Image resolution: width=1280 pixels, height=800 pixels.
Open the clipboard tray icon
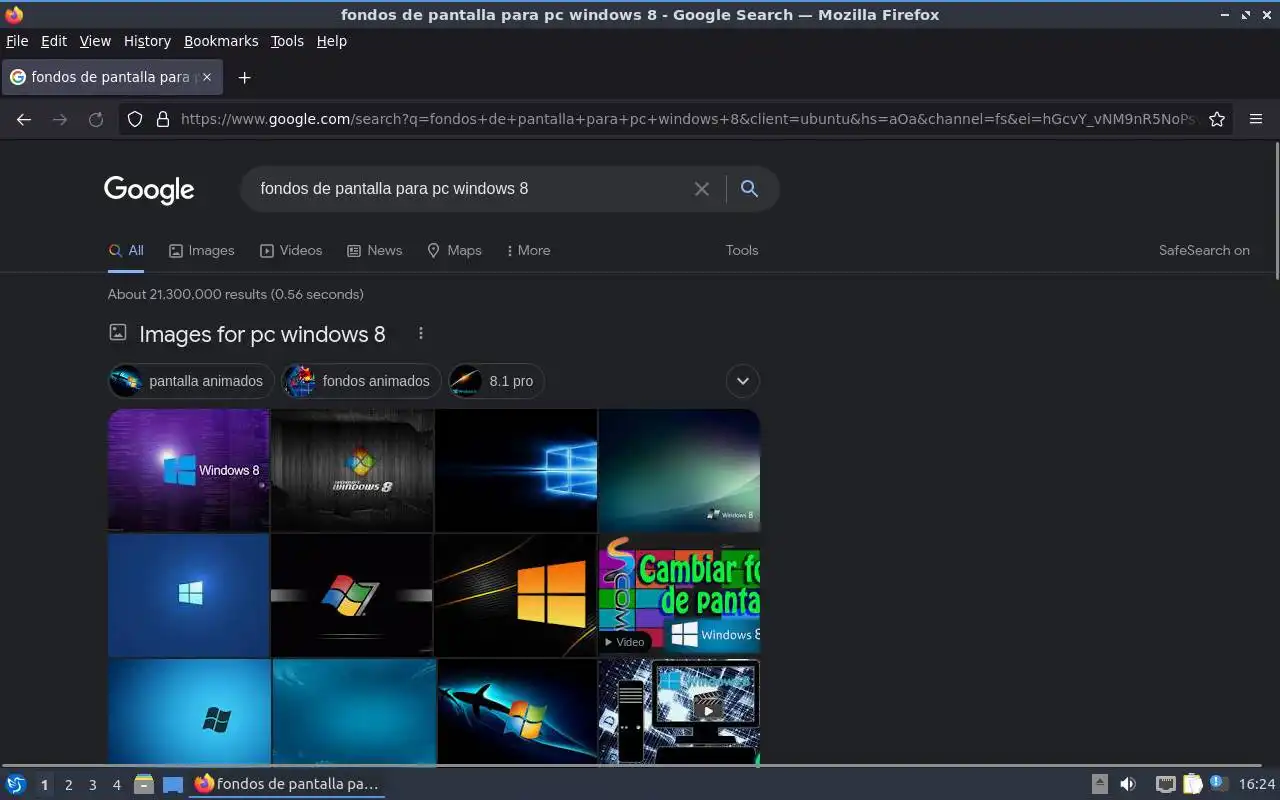1192,784
